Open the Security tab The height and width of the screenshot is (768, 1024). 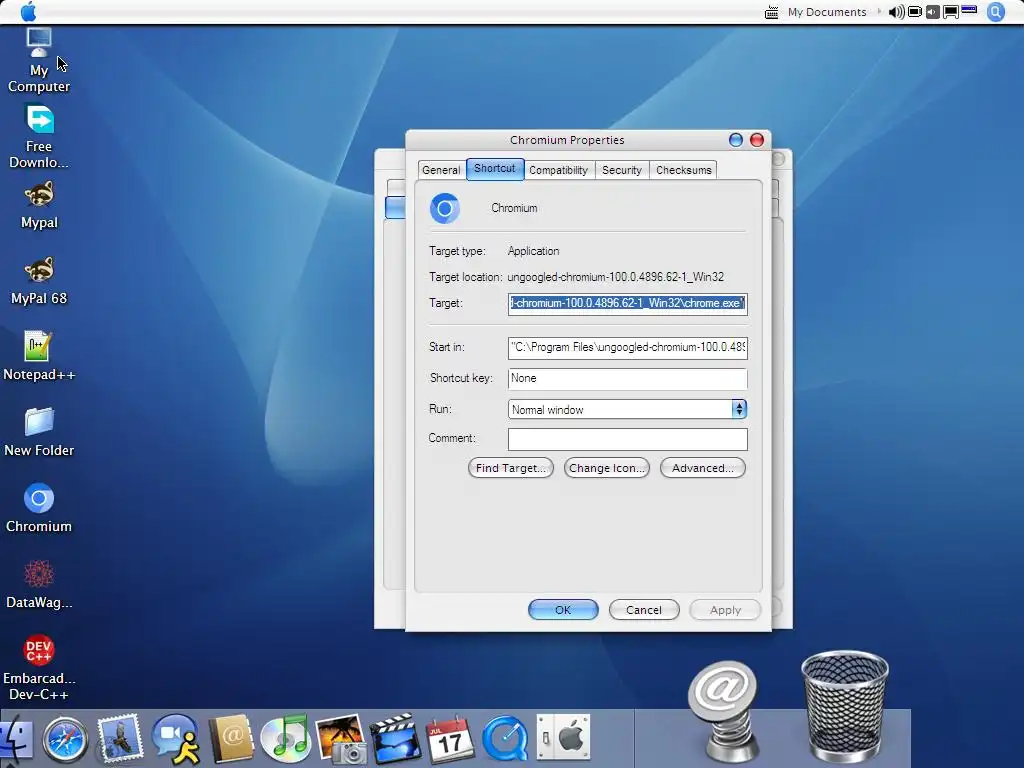click(622, 170)
